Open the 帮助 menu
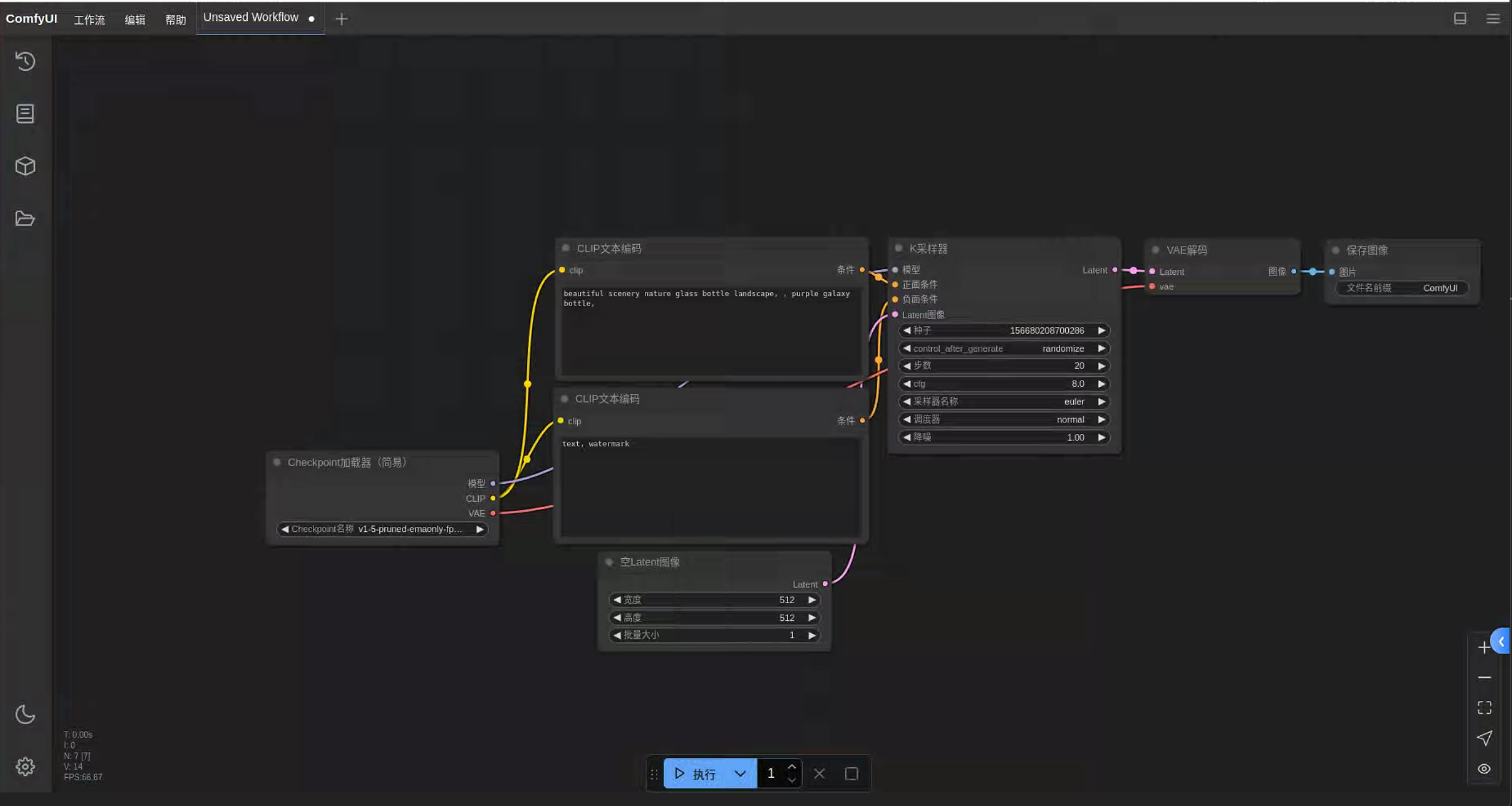The image size is (1512, 806). coord(175,20)
